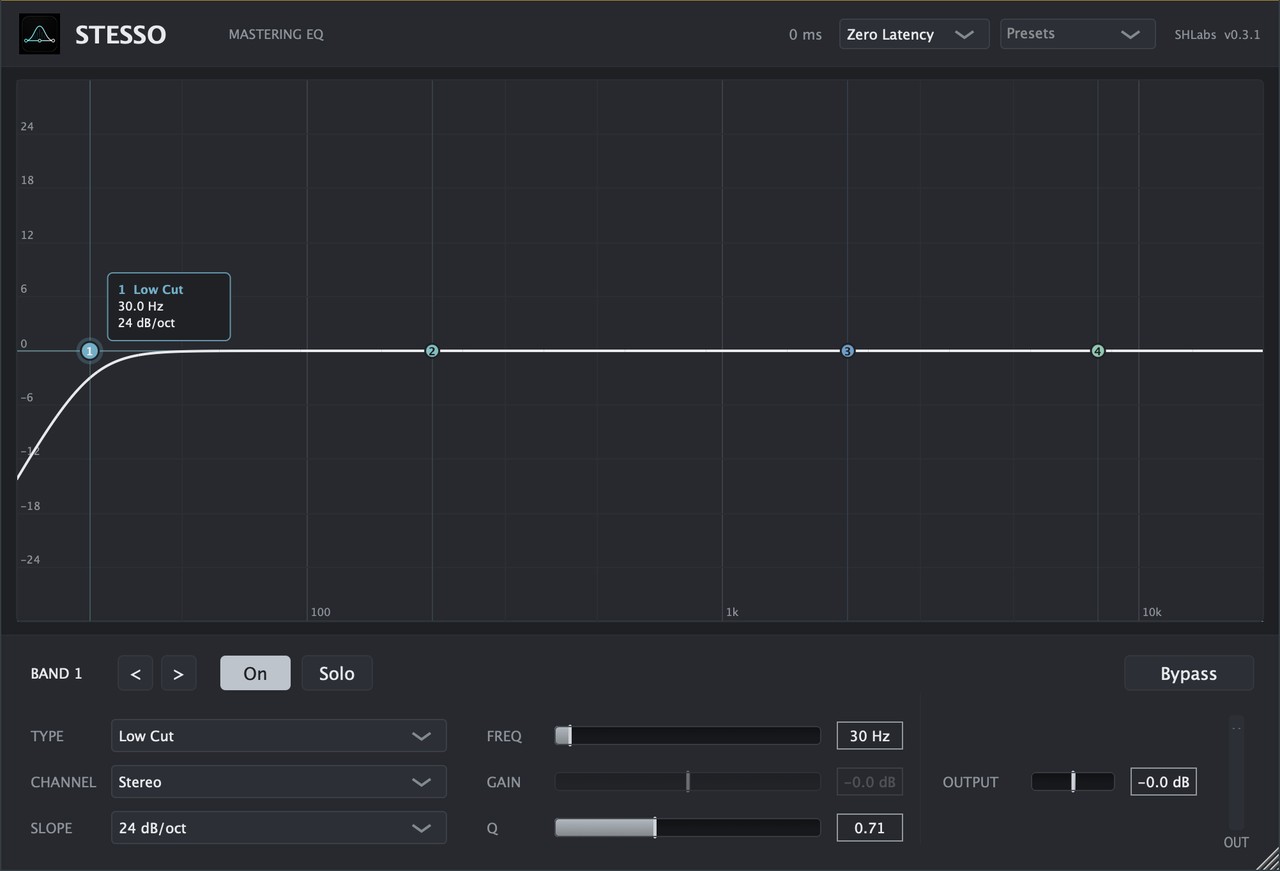Click the FREQ slider
The width and height of the screenshot is (1280, 871).
(688, 736)
